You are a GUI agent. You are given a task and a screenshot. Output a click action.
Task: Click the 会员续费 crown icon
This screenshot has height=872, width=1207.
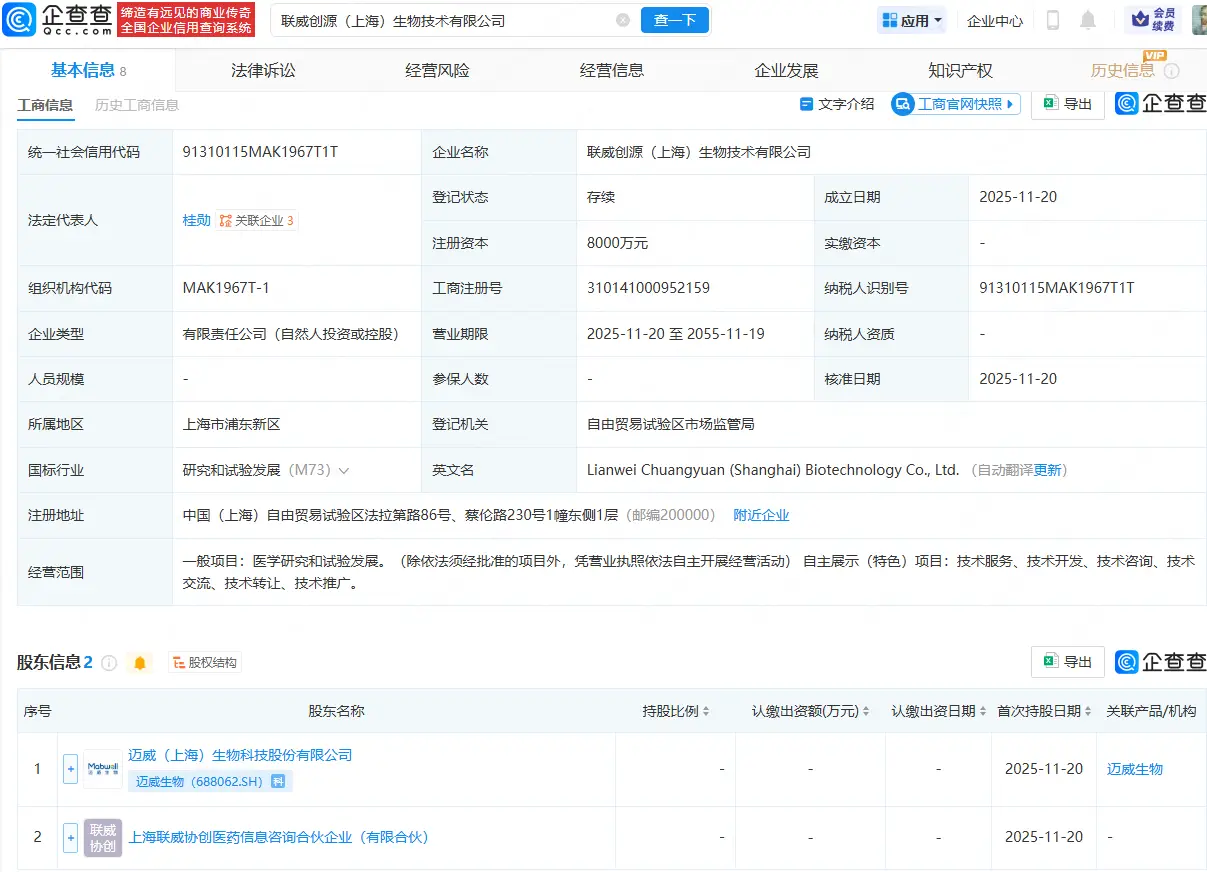(1141, 18)
